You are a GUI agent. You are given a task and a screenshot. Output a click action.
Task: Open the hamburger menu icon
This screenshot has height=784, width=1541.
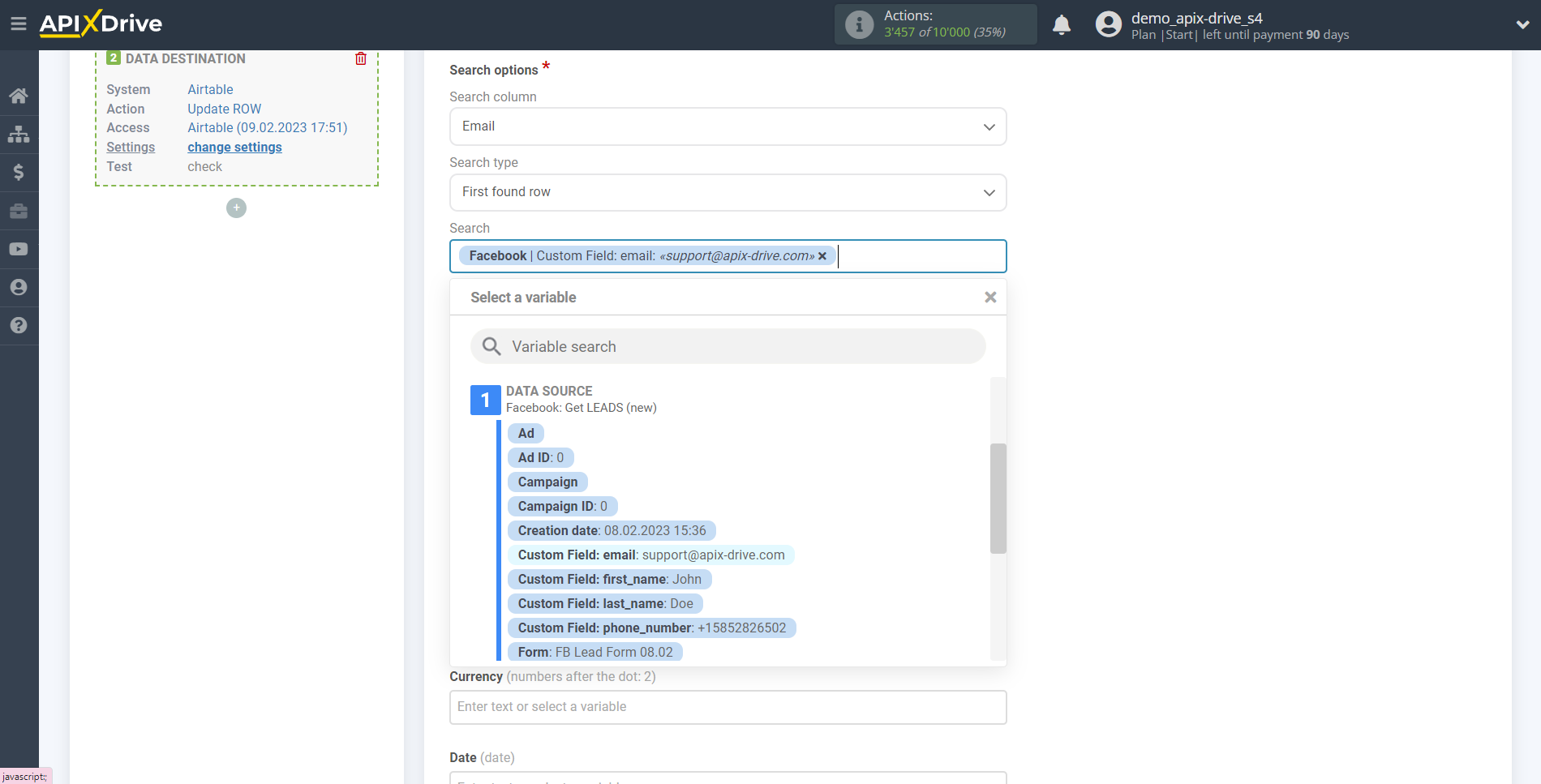click(x=19, y=24)
